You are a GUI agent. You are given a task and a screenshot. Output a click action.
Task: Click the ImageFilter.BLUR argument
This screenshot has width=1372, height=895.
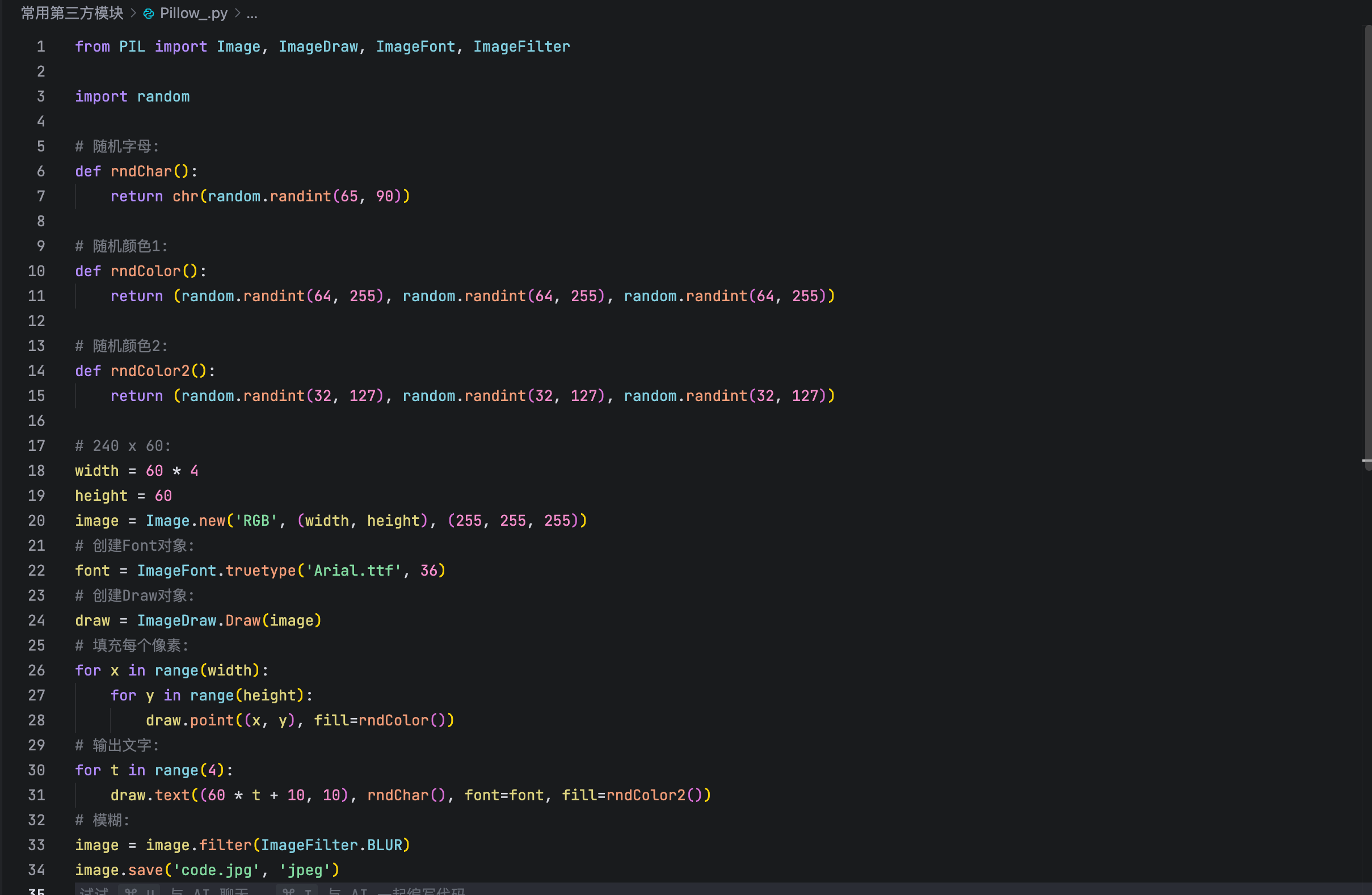pyautogui.click(x=331, y=845)
